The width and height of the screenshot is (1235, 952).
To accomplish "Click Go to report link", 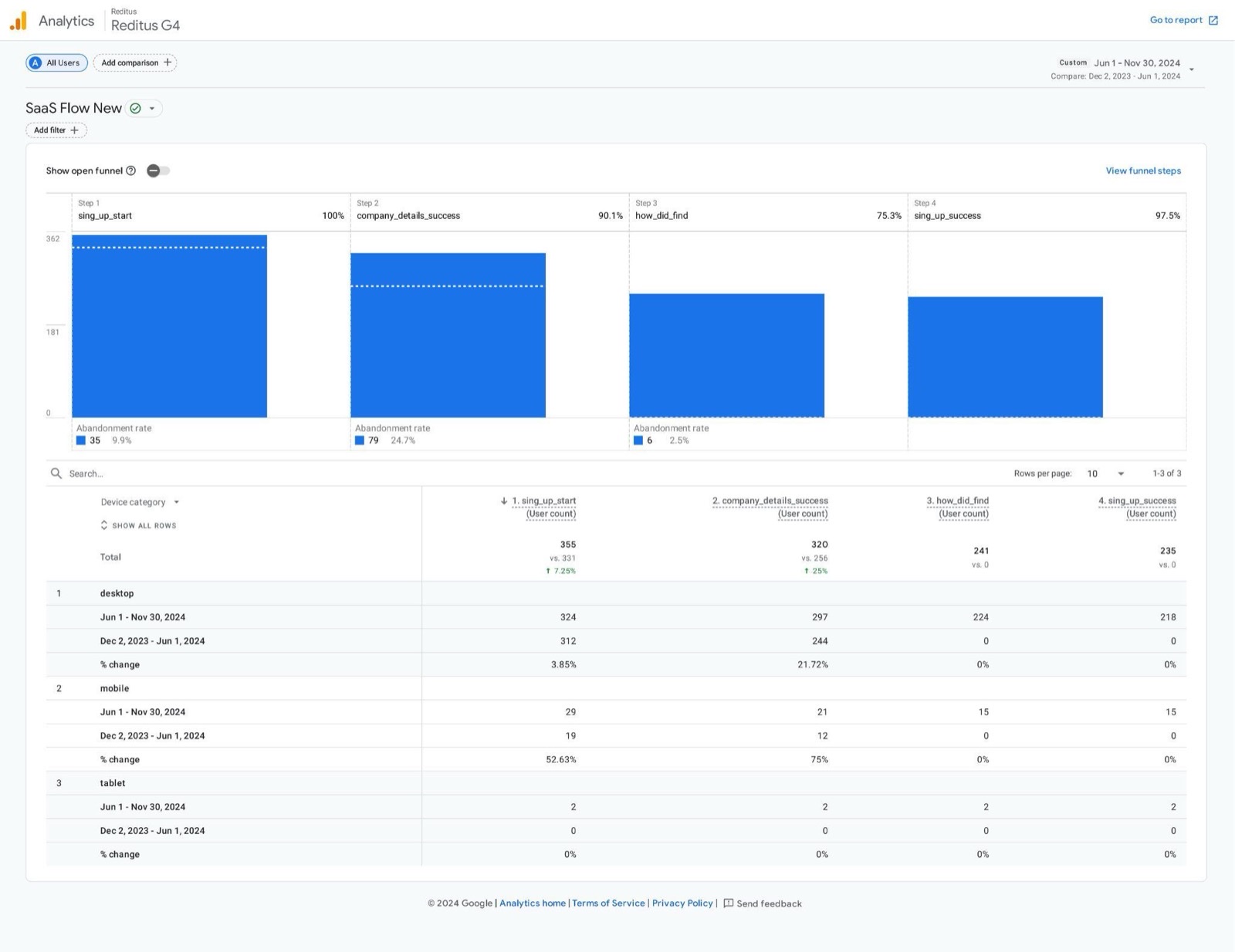I will tap(1176, 20).
